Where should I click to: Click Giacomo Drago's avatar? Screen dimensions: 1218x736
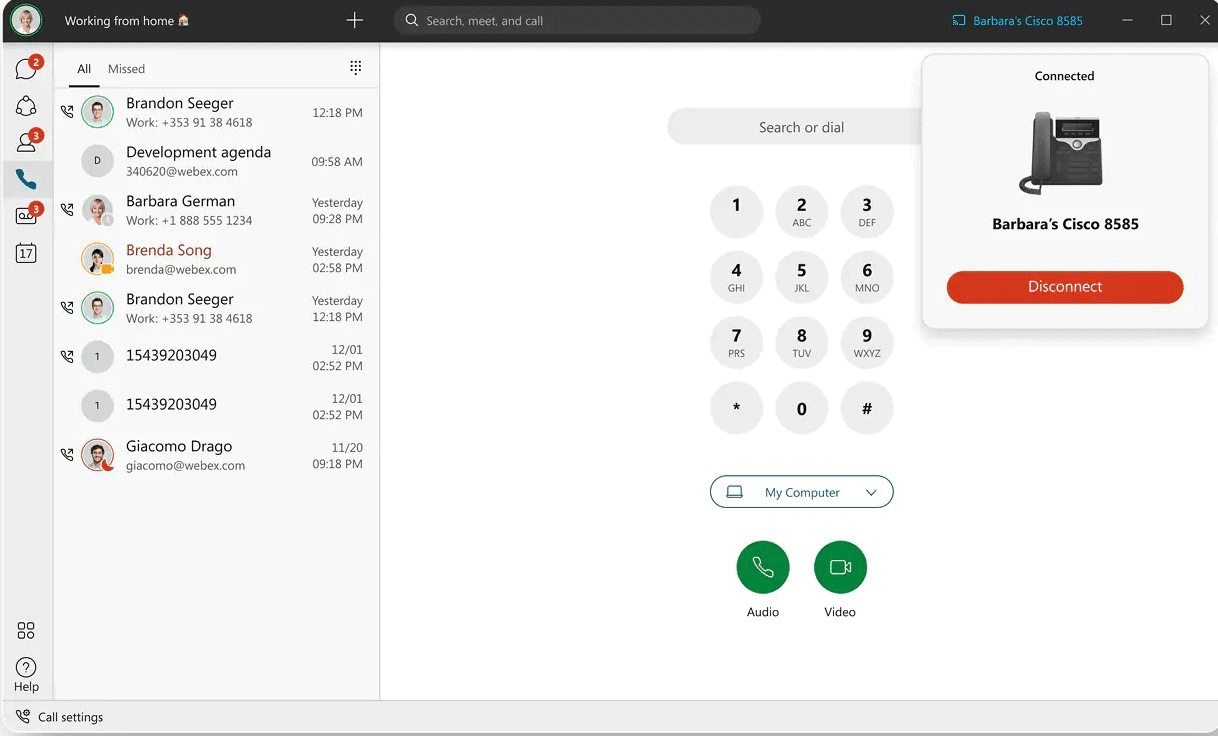(x=97, y=455)
